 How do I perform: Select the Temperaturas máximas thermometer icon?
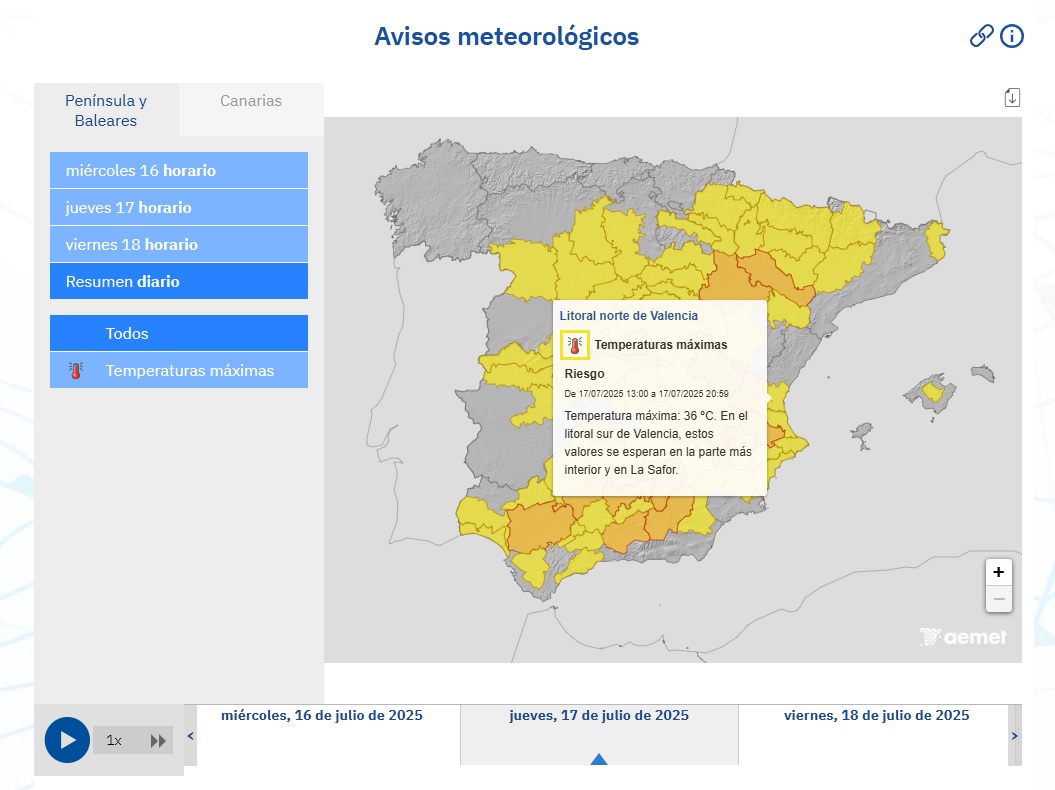pos(75,369)
